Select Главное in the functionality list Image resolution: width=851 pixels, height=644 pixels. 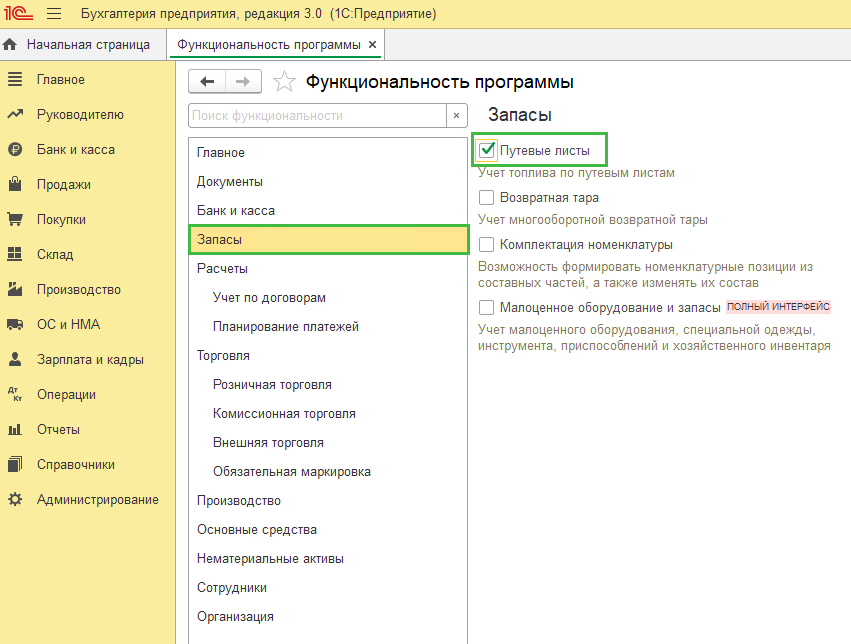[x=328, y=152]
